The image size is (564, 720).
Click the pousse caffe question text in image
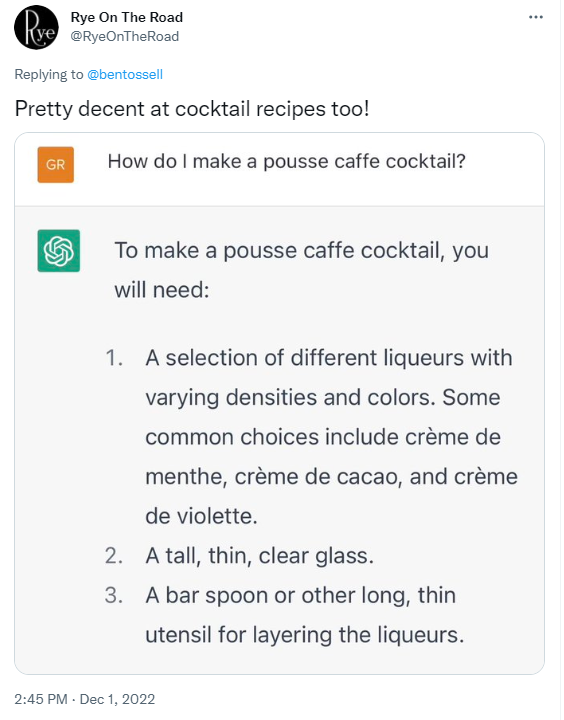[287, 162]
